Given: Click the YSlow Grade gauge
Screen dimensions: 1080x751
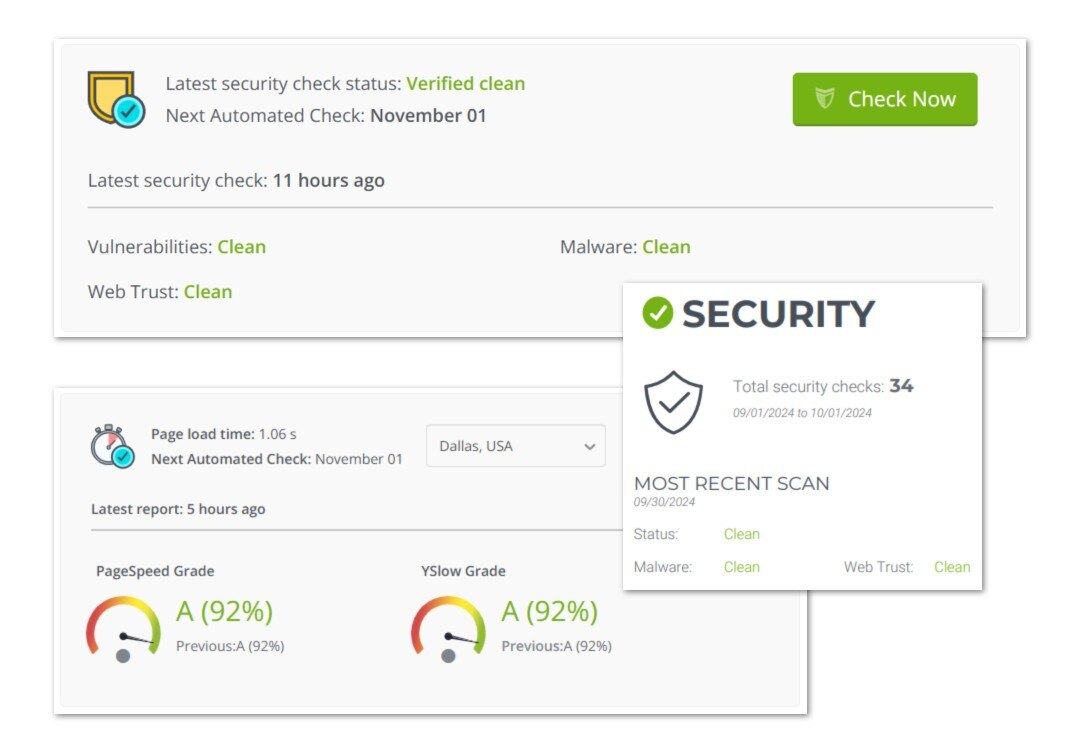Looking at the screenshot, I should point(448,627).
